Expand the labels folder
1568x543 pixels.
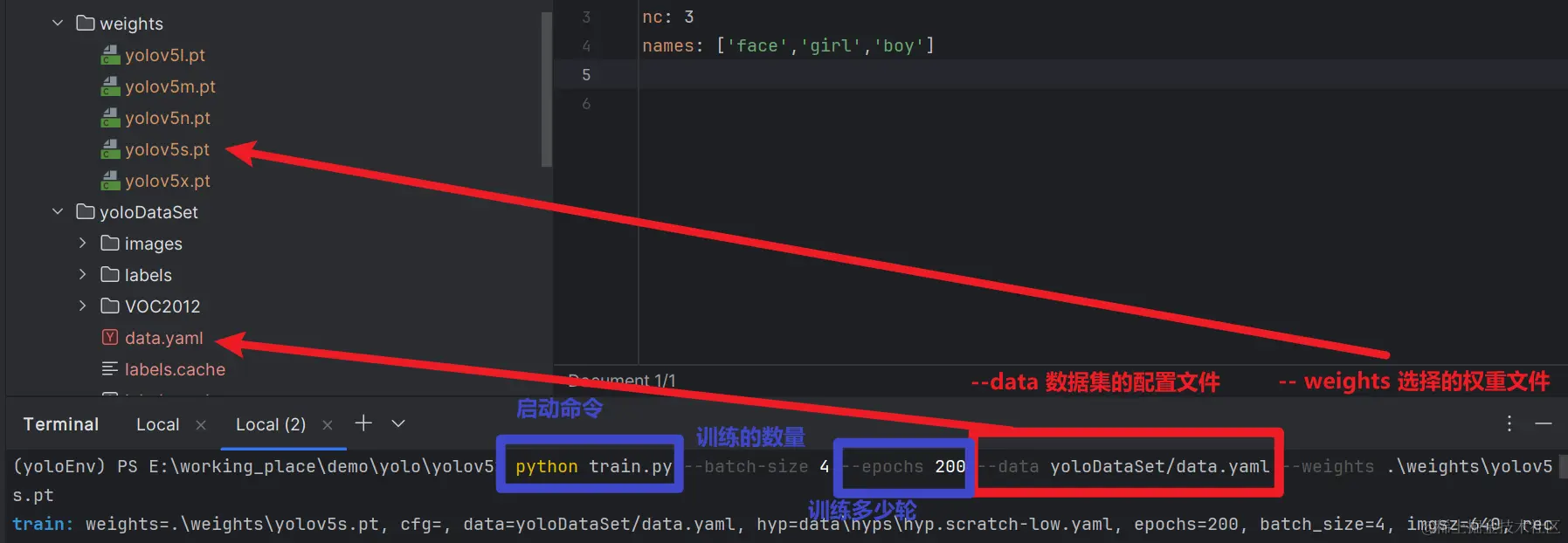[83, 274]
